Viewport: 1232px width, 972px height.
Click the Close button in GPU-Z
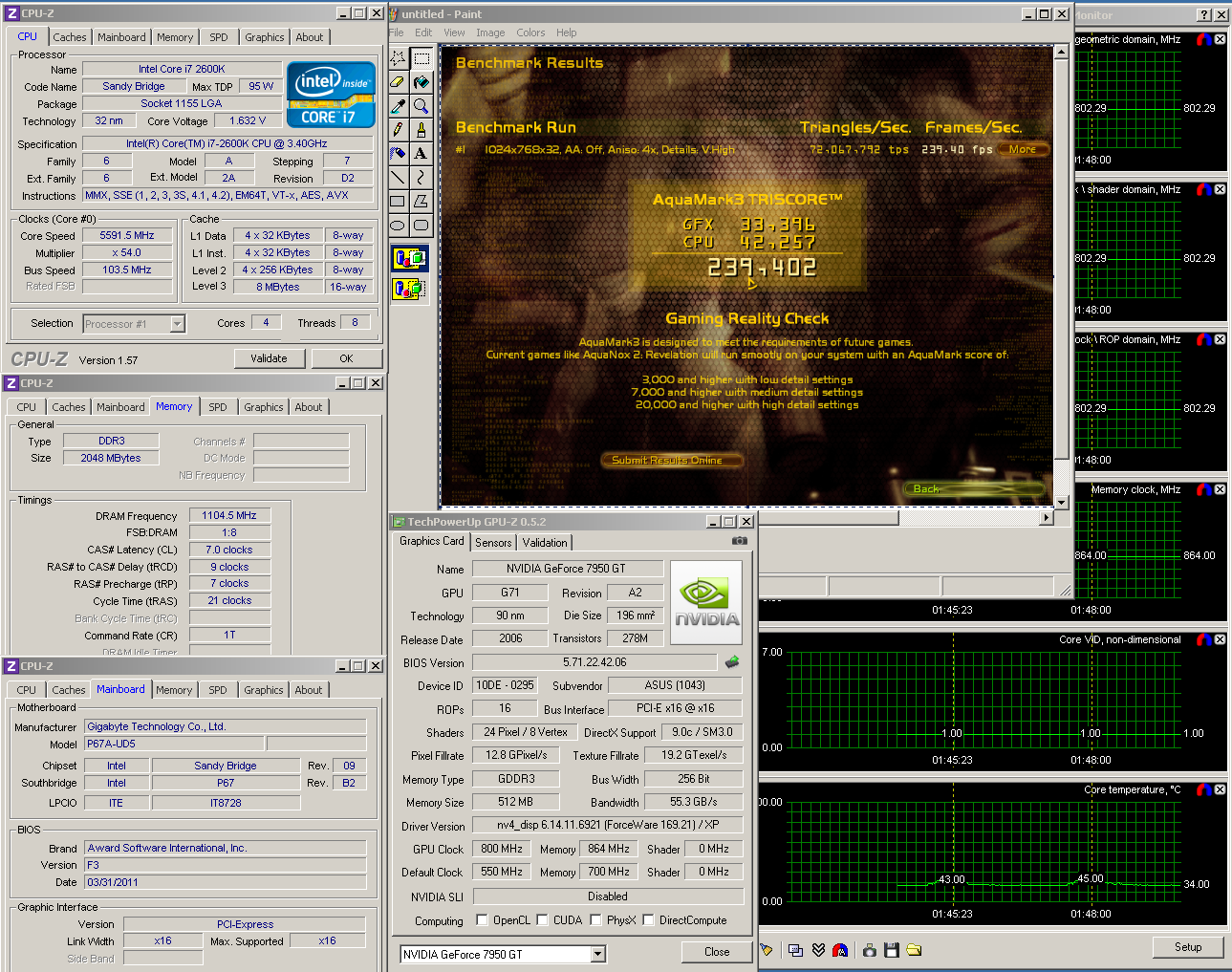[717, 952]
